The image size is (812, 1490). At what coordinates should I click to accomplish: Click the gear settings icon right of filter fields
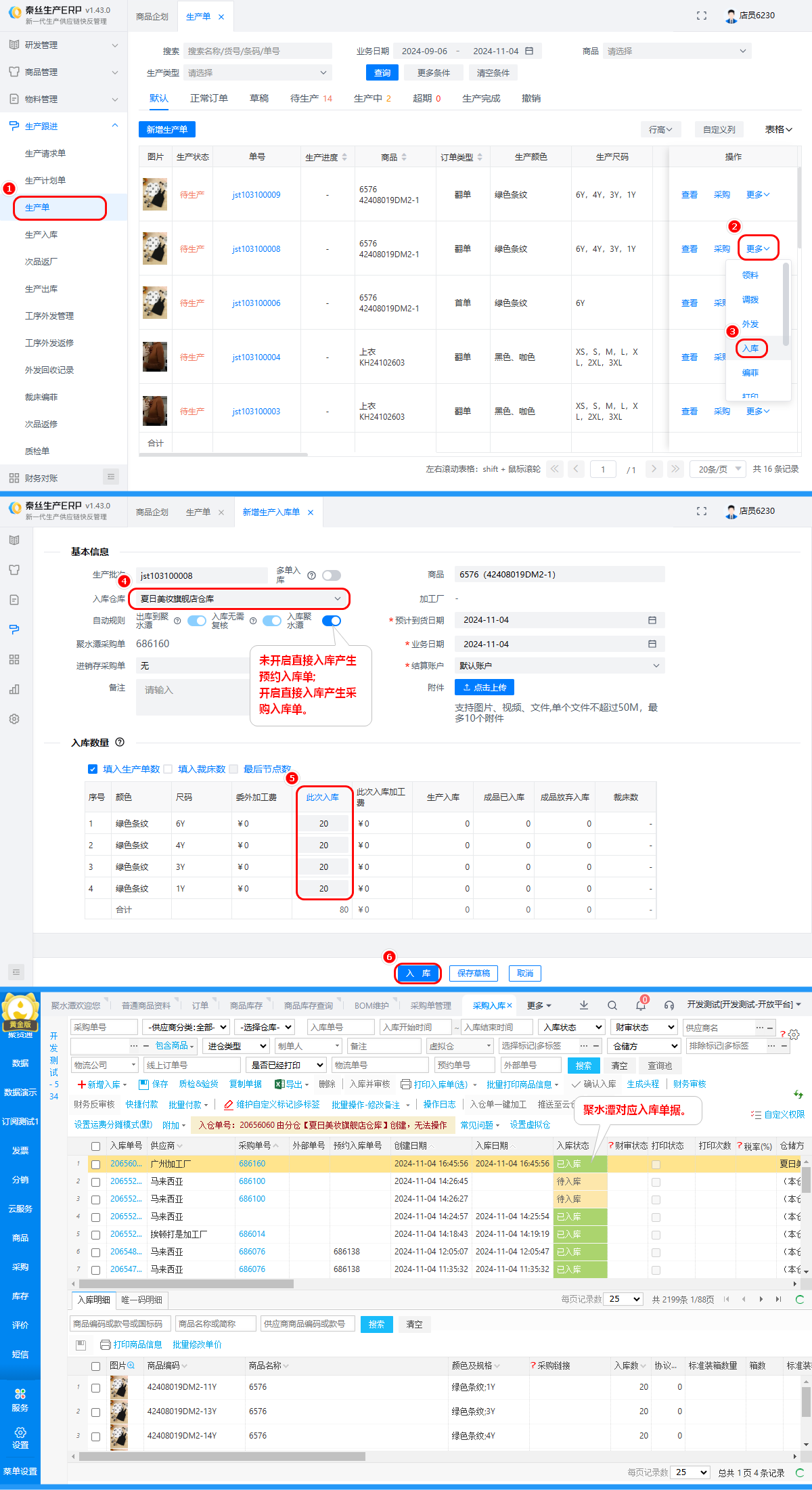pos(794,1034)
